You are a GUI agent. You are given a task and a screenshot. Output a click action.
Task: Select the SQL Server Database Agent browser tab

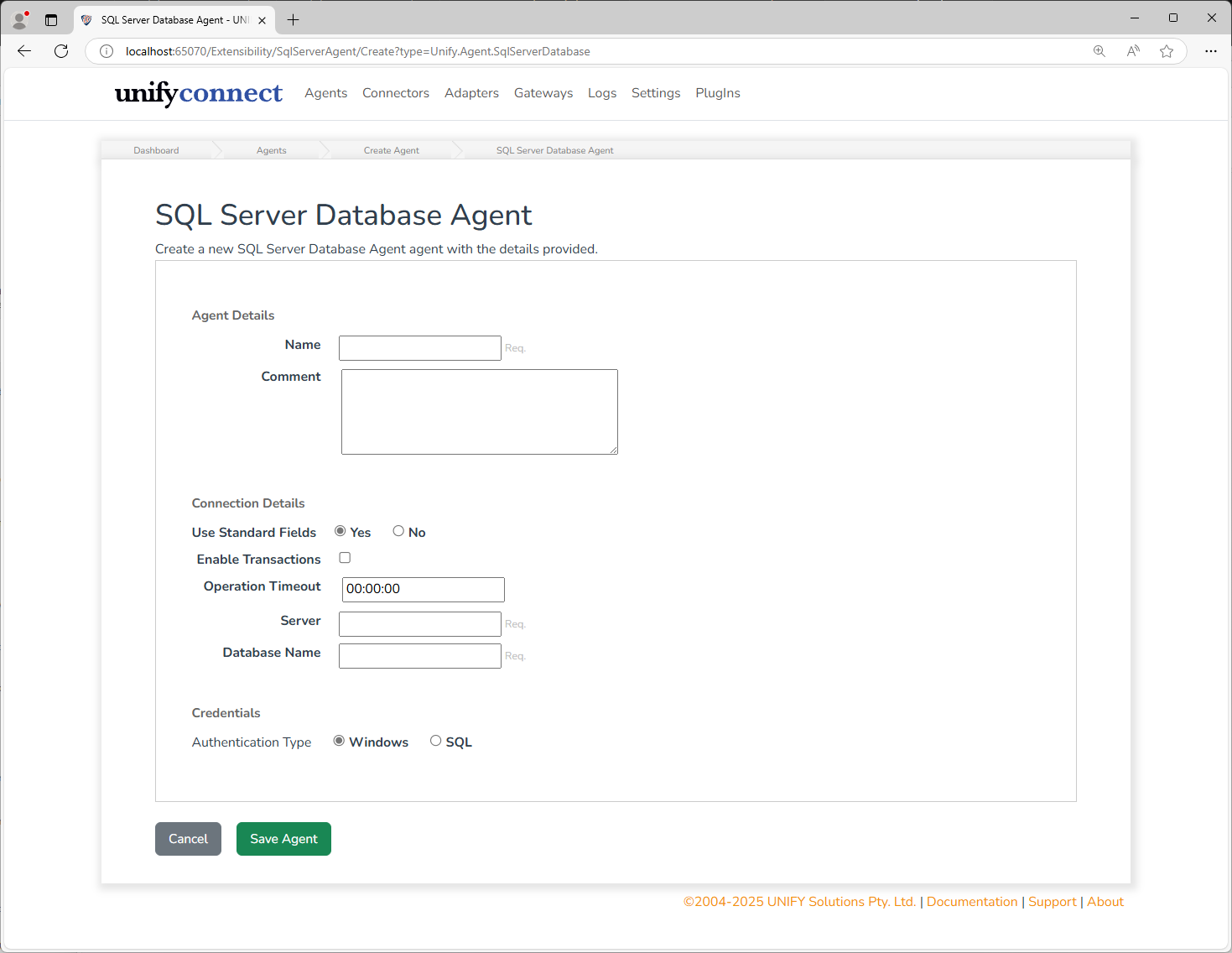[x=174, y=20]
